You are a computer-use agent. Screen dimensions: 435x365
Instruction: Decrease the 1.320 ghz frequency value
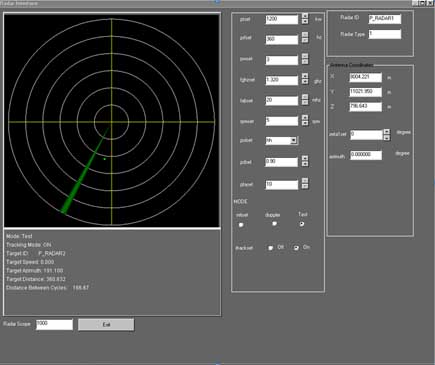(305, 82)
